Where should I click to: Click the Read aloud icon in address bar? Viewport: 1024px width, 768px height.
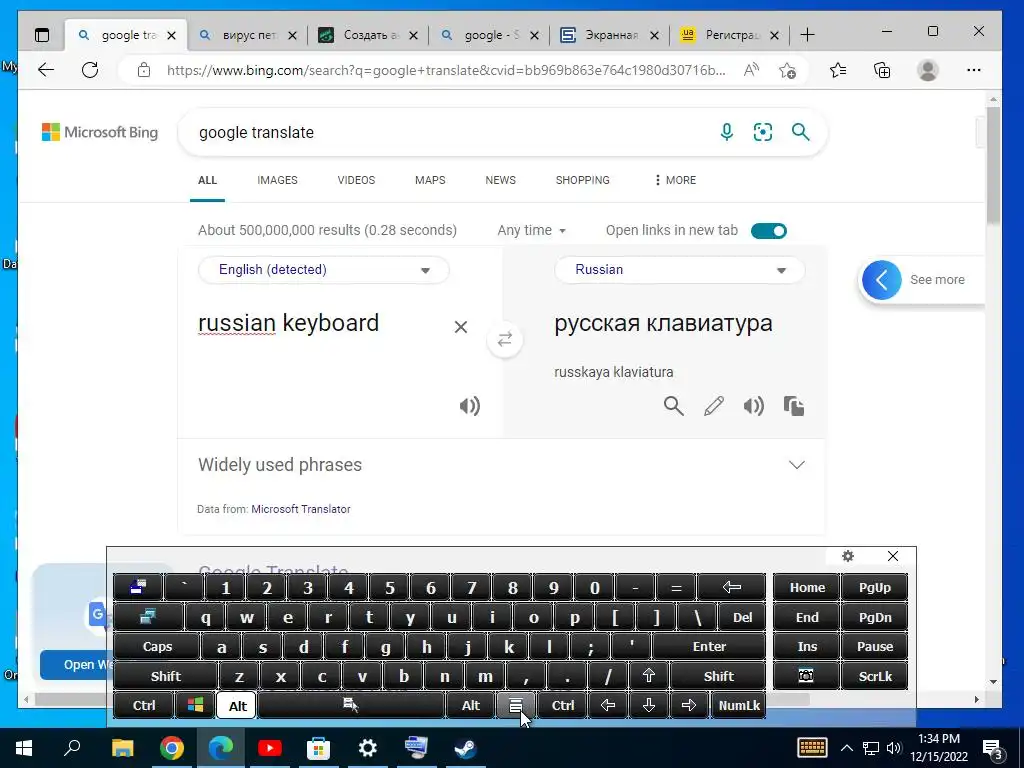point(752,70)
